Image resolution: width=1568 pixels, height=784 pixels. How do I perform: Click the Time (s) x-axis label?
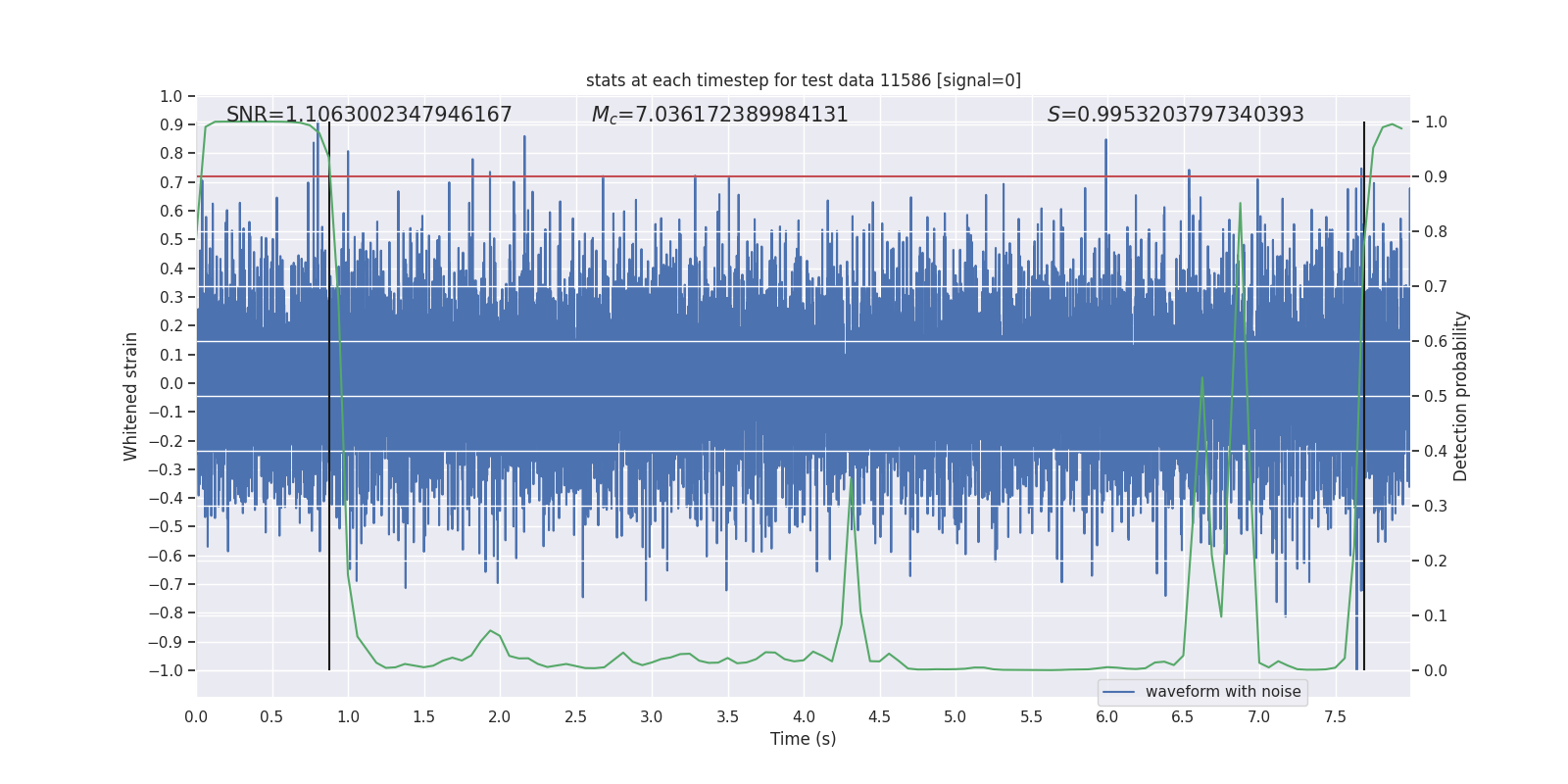coord(804,739)
